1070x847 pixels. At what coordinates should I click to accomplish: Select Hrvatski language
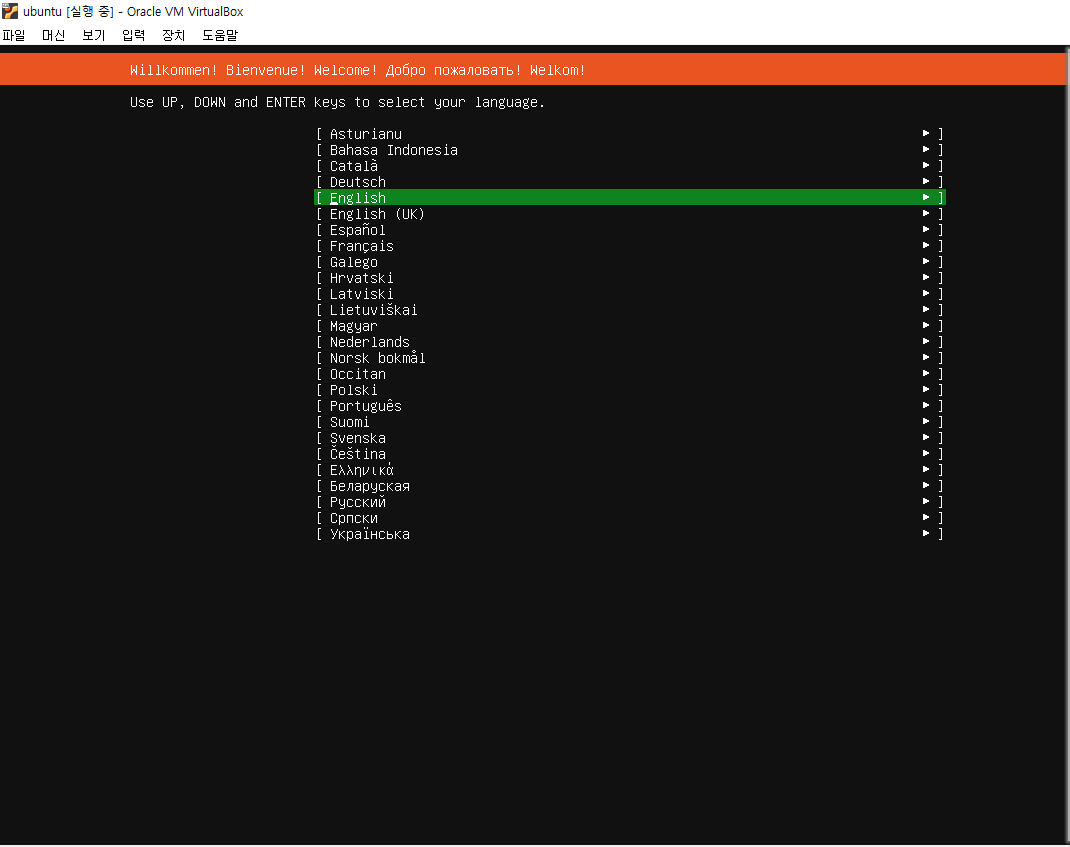[630, 278]
